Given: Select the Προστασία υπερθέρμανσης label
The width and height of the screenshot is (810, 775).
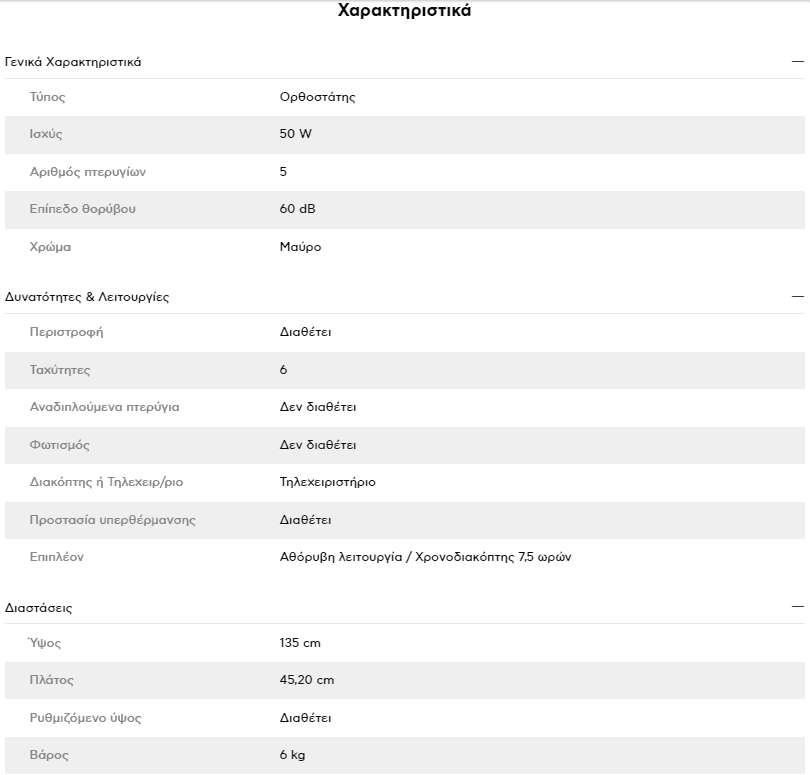Looking at the screenshot, I should point(113,520).
